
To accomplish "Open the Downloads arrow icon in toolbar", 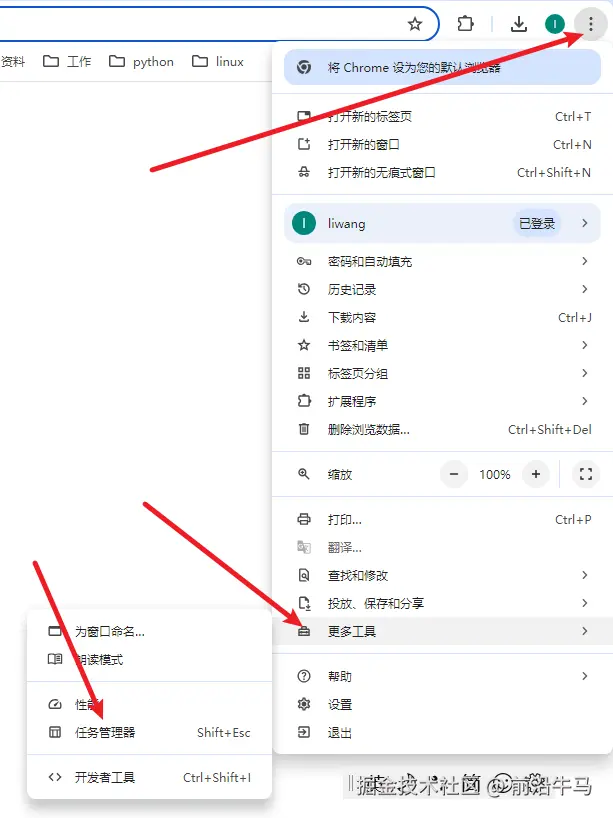I will coord(519,23).
